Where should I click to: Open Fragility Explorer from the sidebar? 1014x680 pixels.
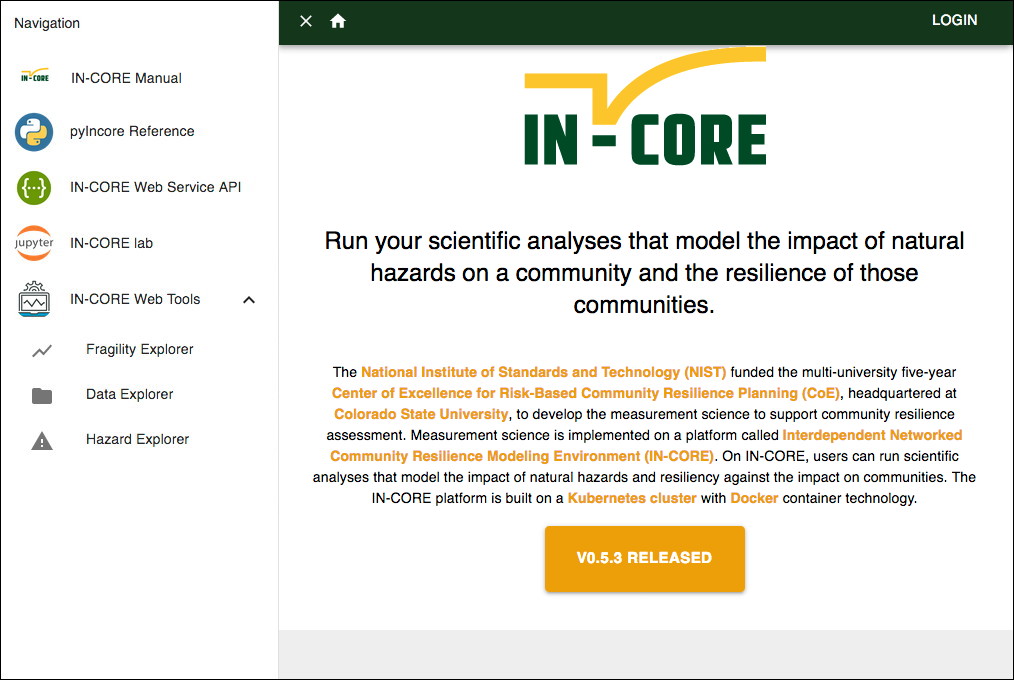coord(140,349)
